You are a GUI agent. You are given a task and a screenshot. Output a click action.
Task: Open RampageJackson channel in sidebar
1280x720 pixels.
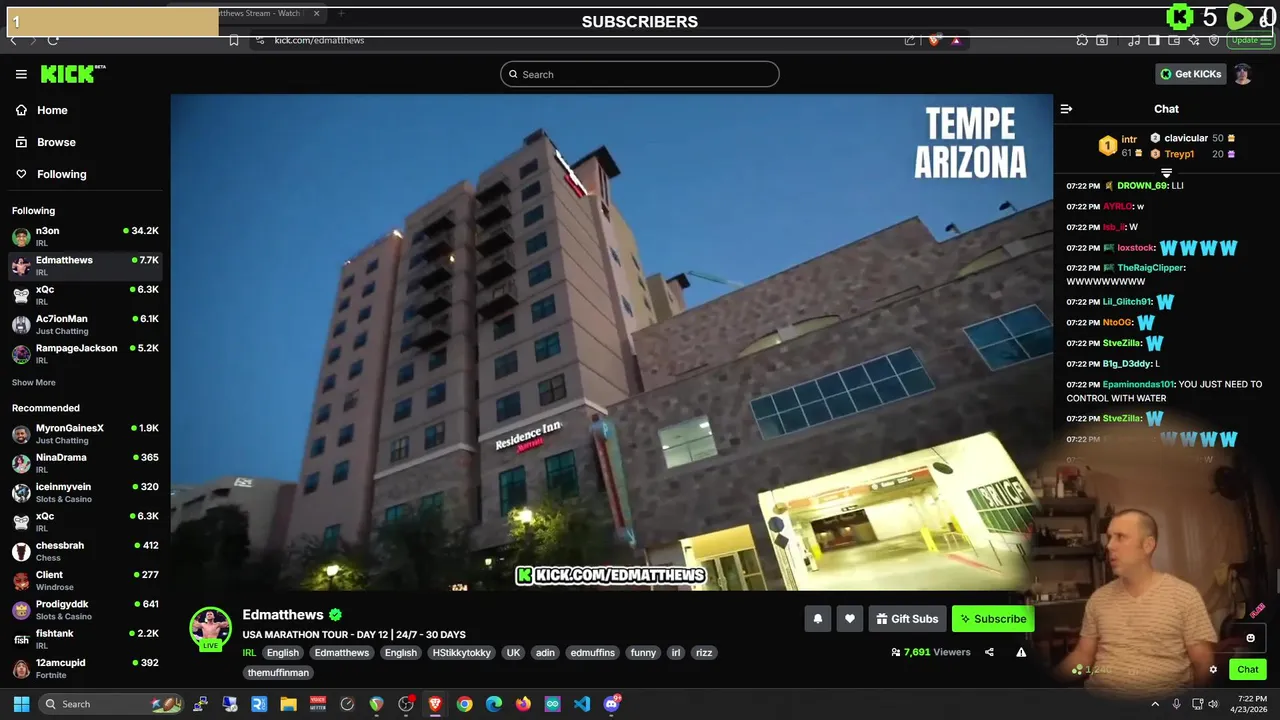(x=85, y=353)
